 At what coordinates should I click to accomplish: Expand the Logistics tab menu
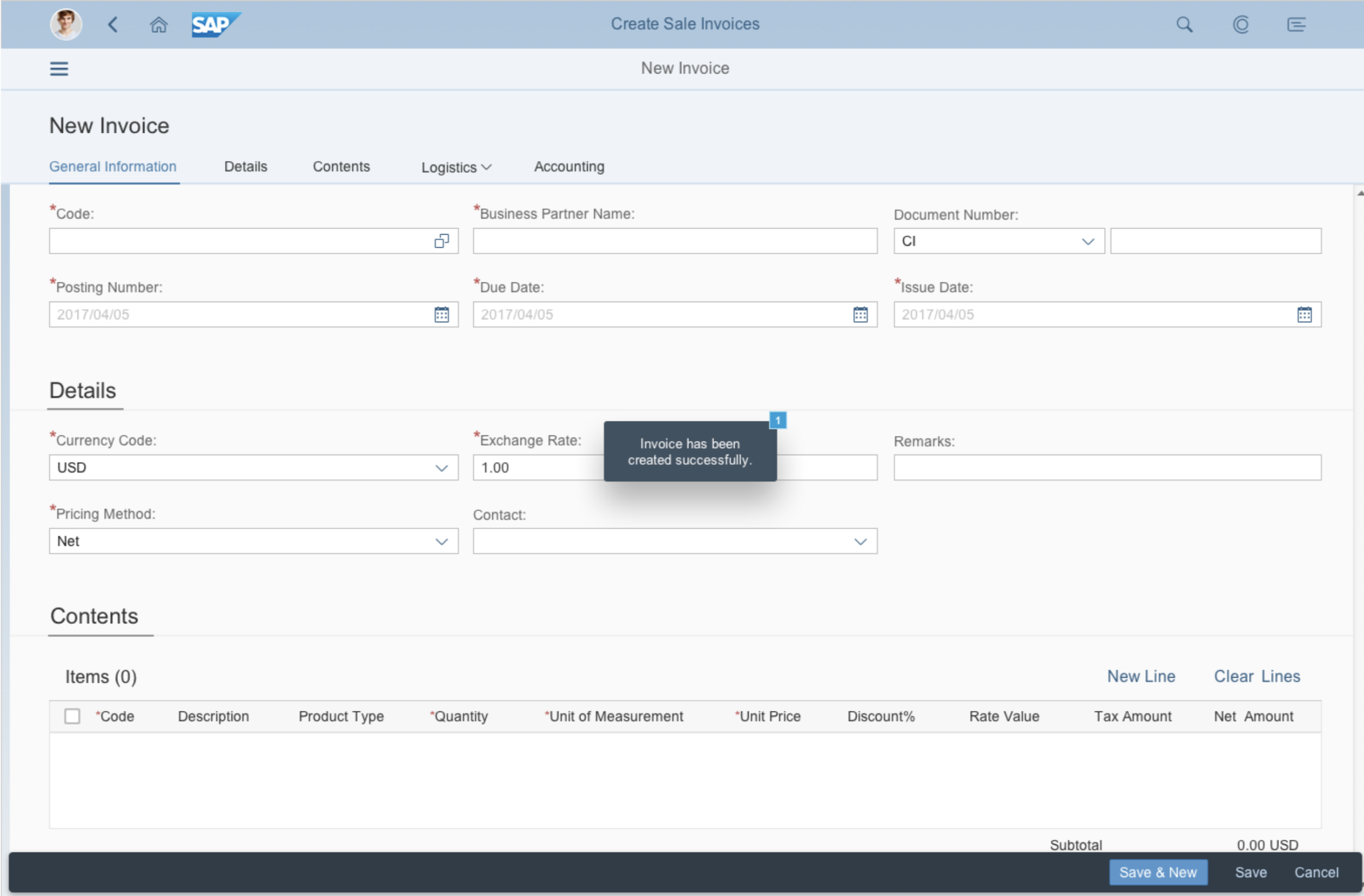456,168
